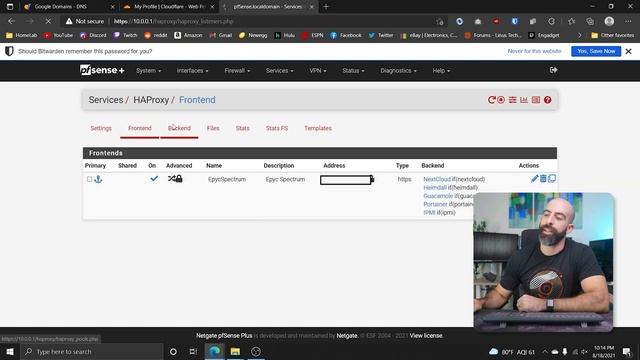Image resolution: width=640 pixels, height=360 pixels.
Task: Open Microsoft Edge from taskbar
Action: pos(214,351)
